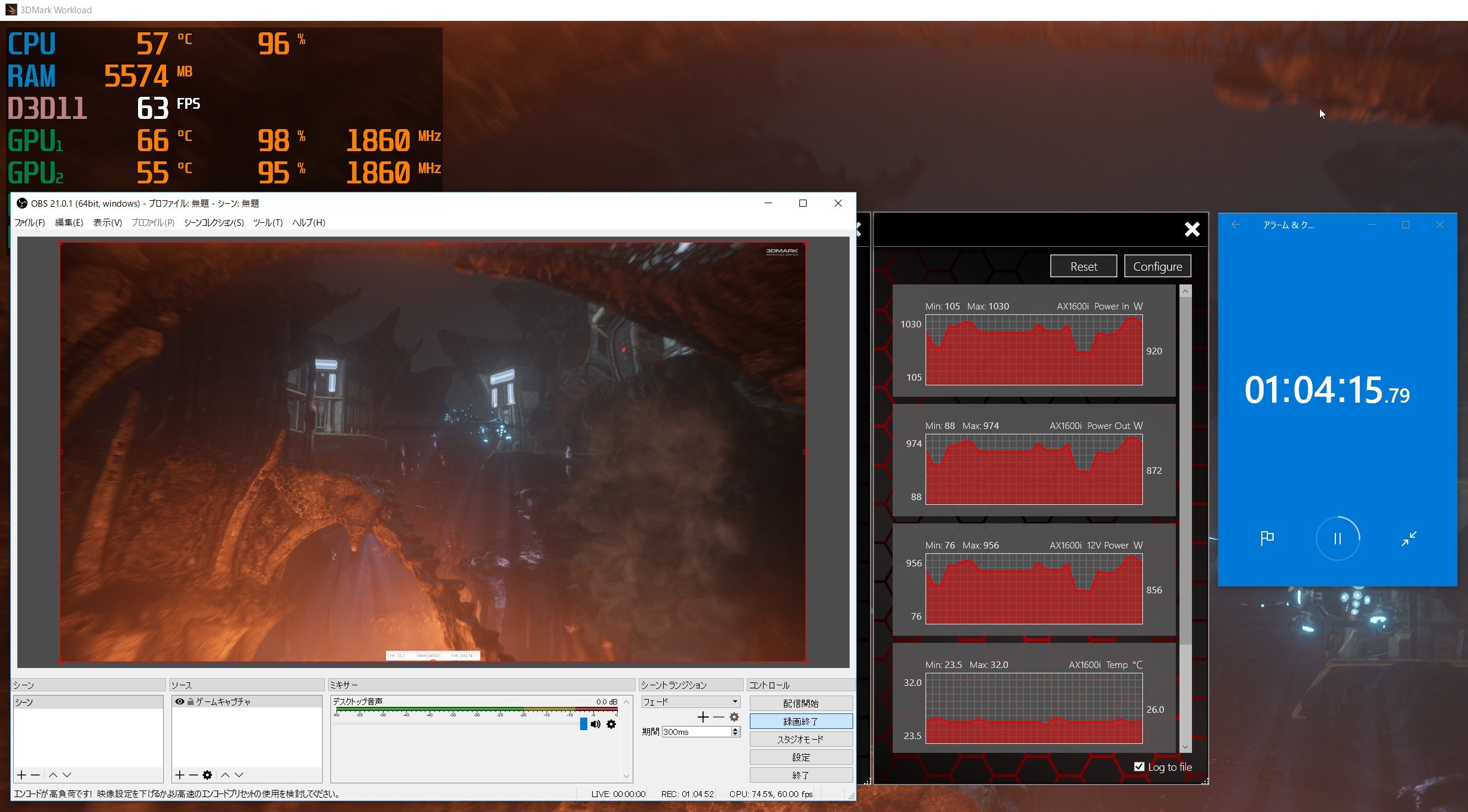This screenshot has height=812, width=1468.
Task: Click Configure button in power monitor
Action: tap(1158, 266)
